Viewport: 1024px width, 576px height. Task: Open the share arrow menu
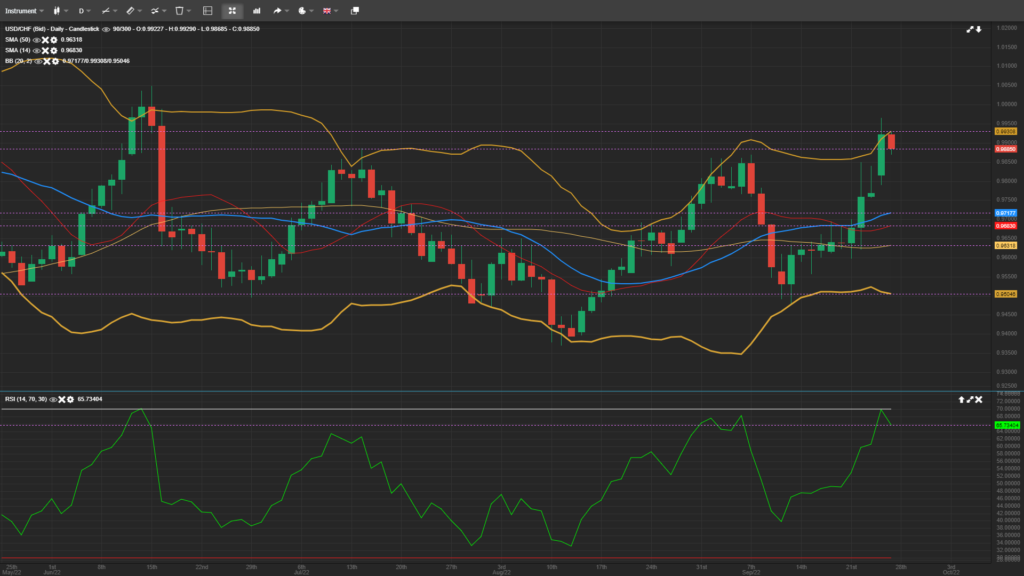pos(281,10)
